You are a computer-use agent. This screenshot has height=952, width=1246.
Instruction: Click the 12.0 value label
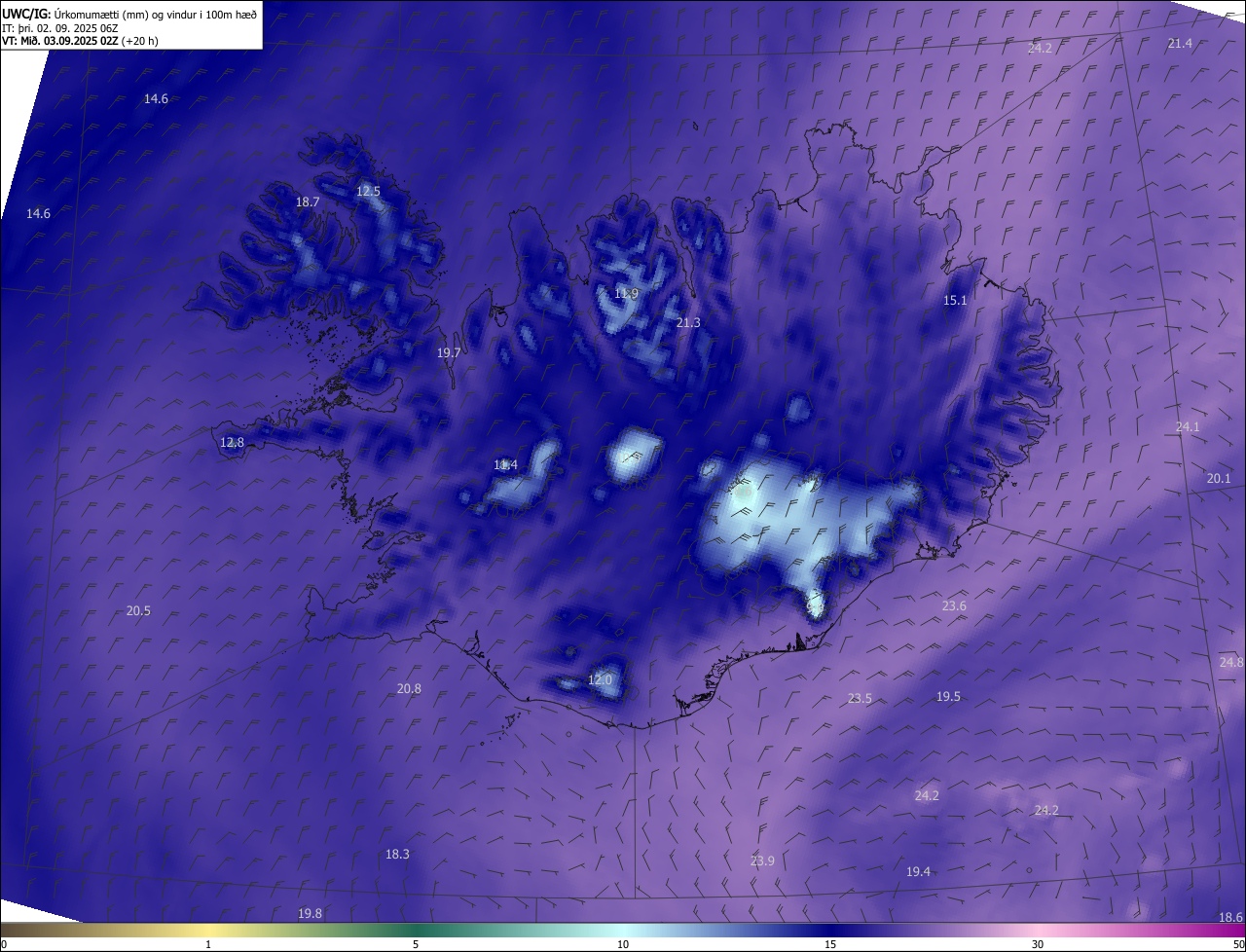point(600,680)
